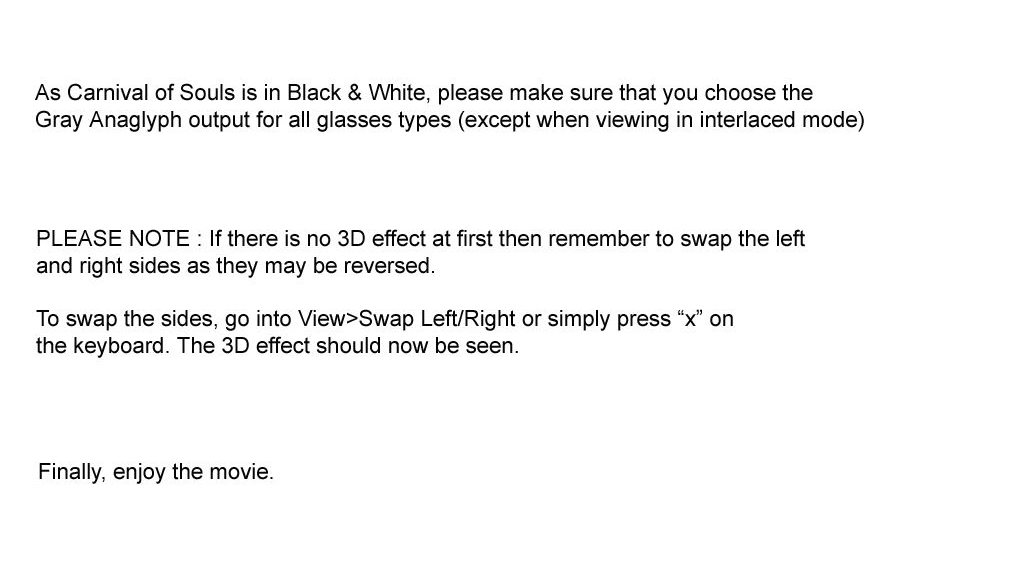Click the words 'enjoy the movie'
The width and height of the screenshot is (1024, 565).
coord(193,472)
